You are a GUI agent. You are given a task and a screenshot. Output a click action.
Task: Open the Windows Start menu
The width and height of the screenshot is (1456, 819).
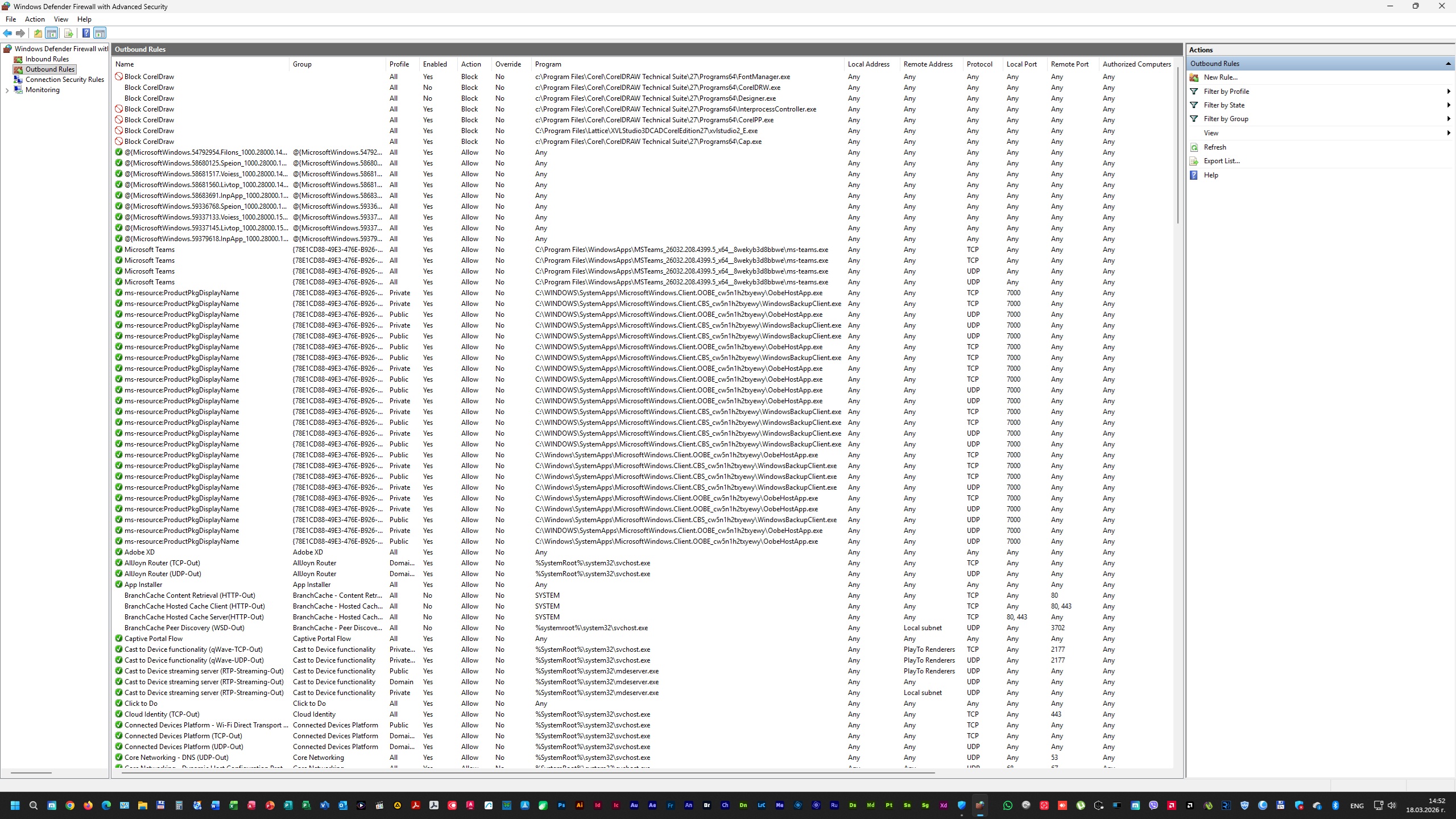click(15, 805)
